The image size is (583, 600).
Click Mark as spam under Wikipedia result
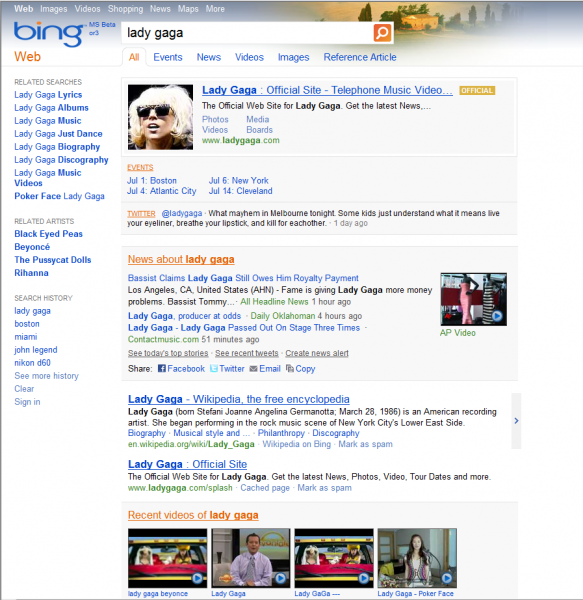click(365, 444)
